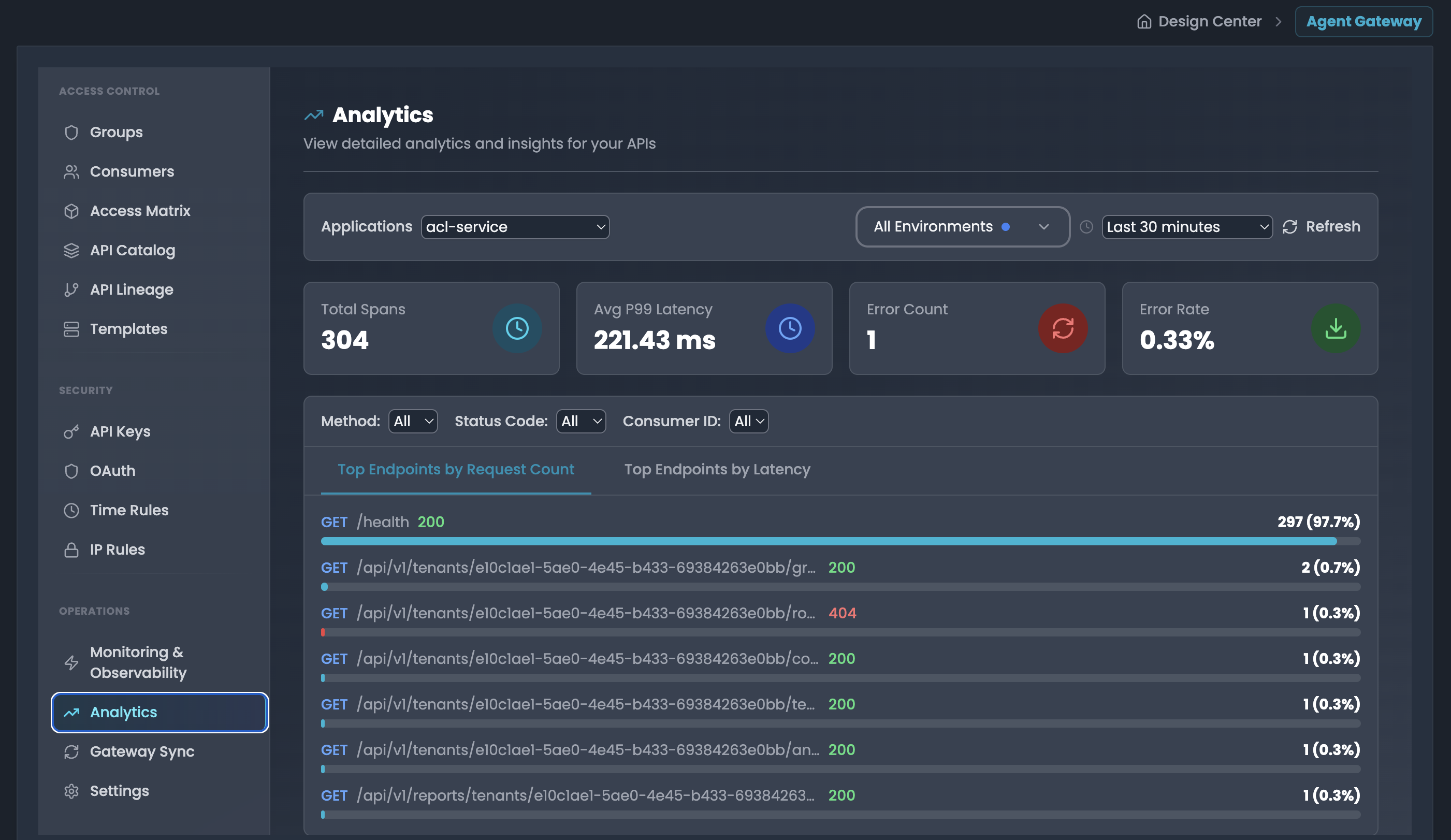Select Top Endpoints by Request Count tab
The width and height of the screenshot is (1451, 840).
pos(456,470)
